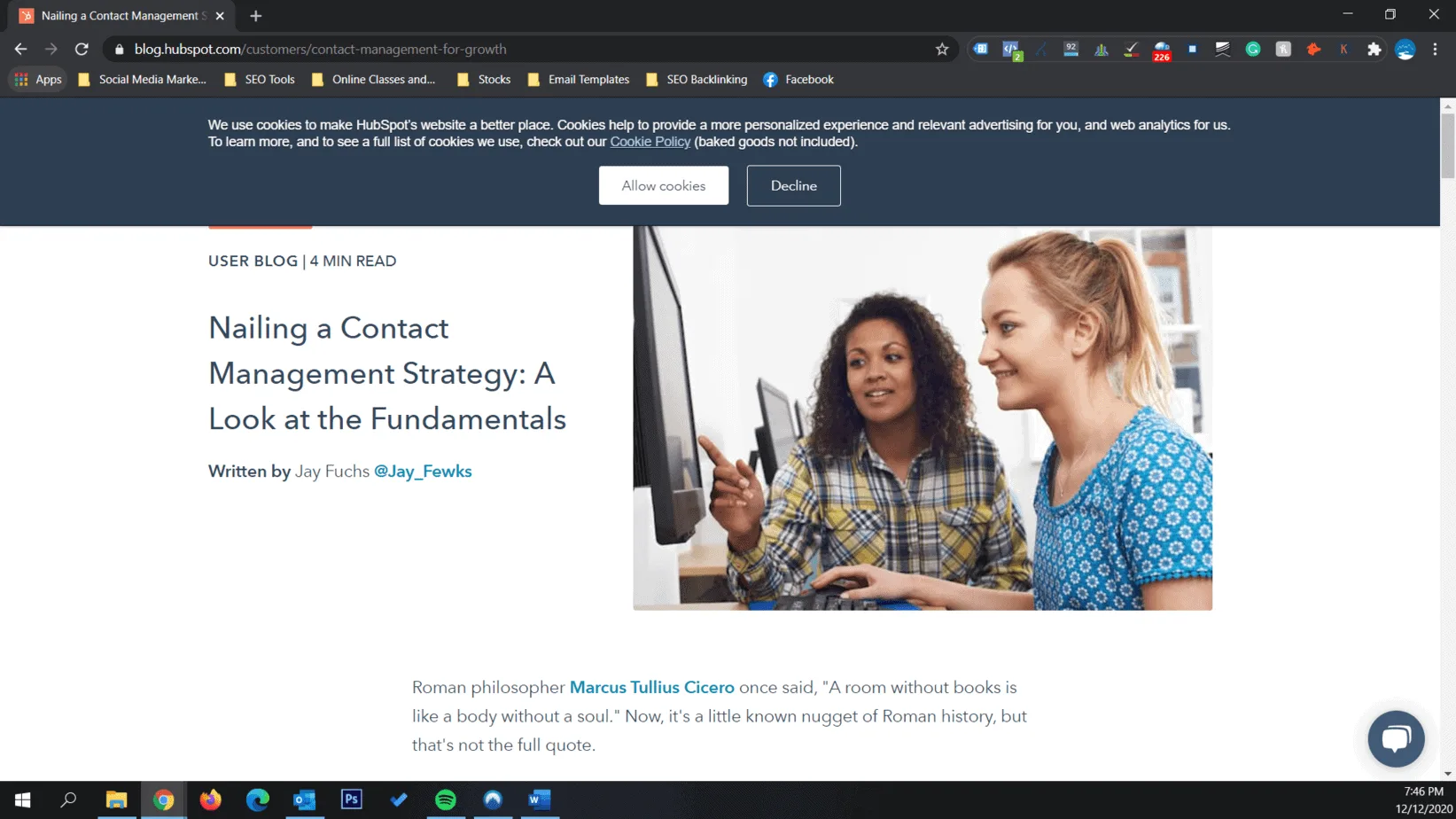The height and width of the screenshot is (819, 1456).
Task: Go back using the browser back arrow
Action: pyautogui.click(x=21, y=50)
